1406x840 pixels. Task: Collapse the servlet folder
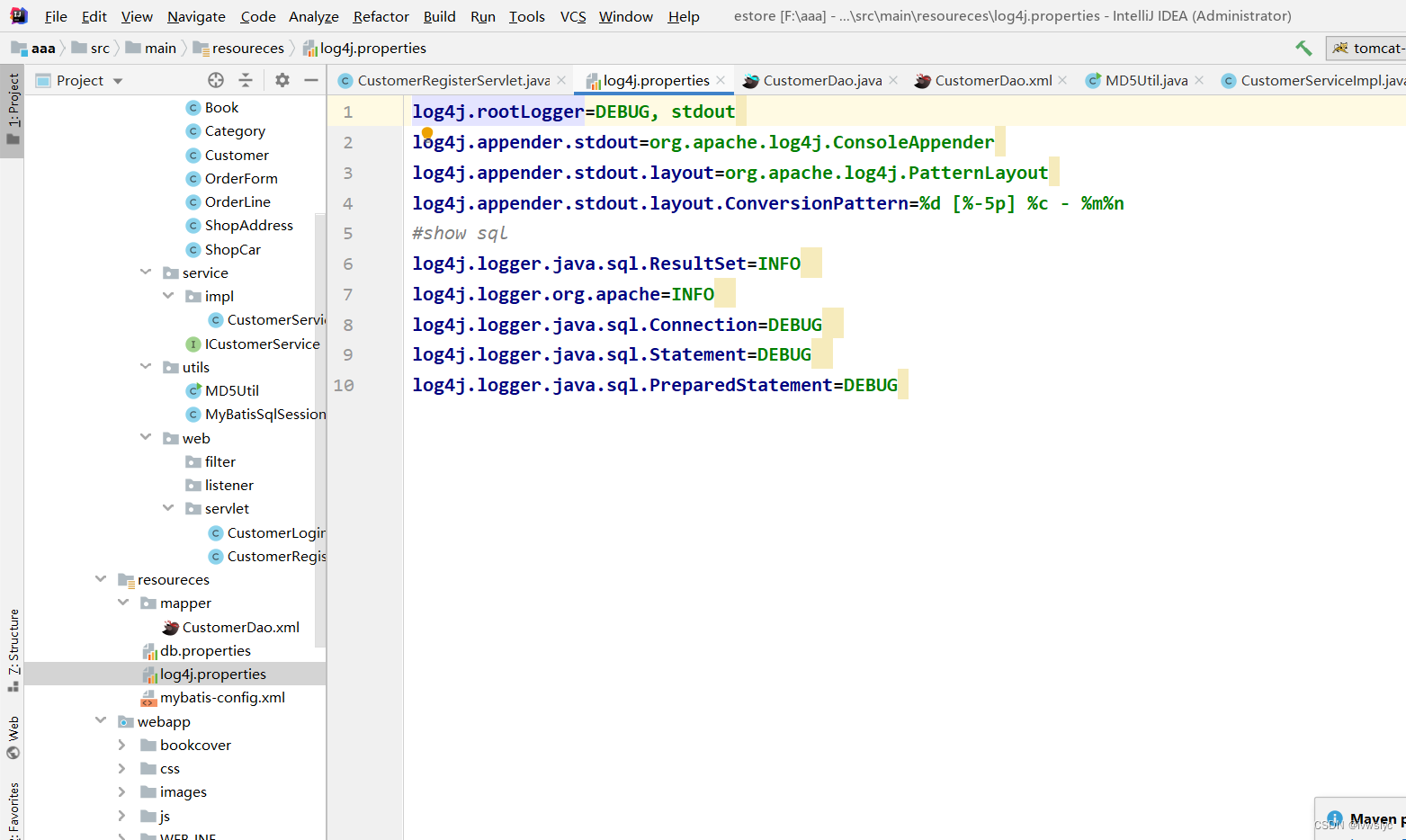point(168,507)
